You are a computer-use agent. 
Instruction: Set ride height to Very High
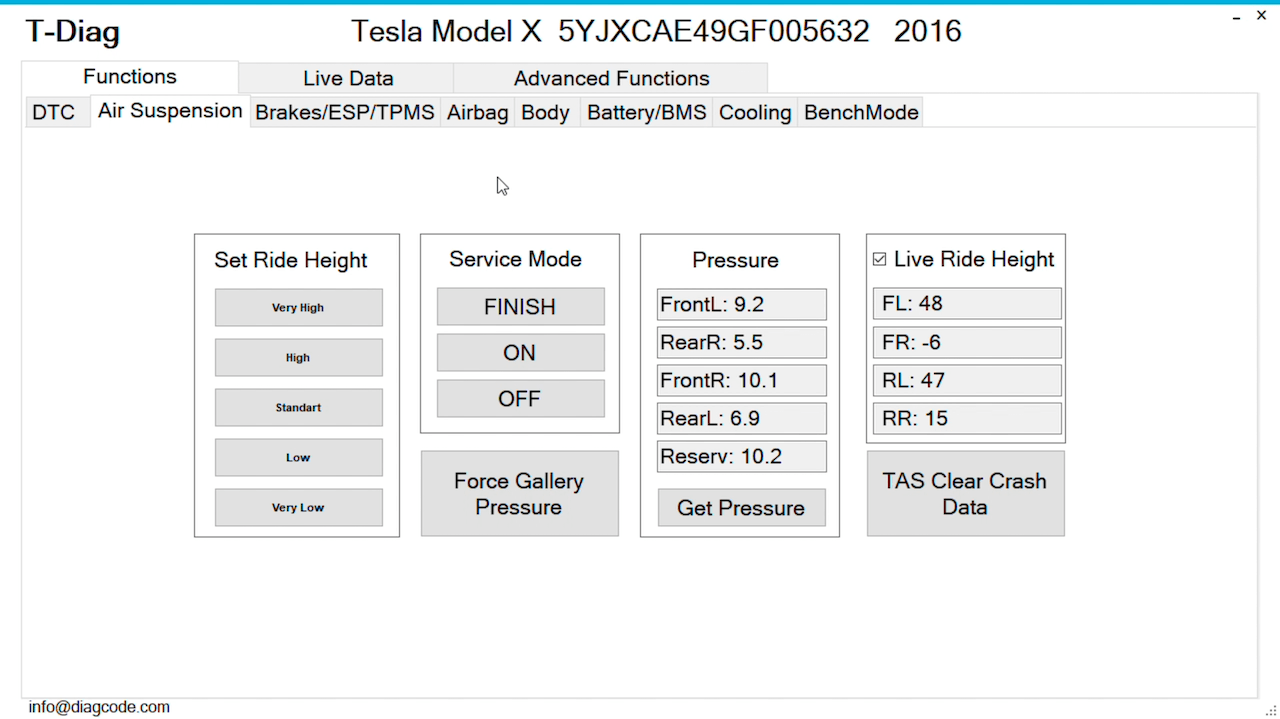[x=298, y=307]
